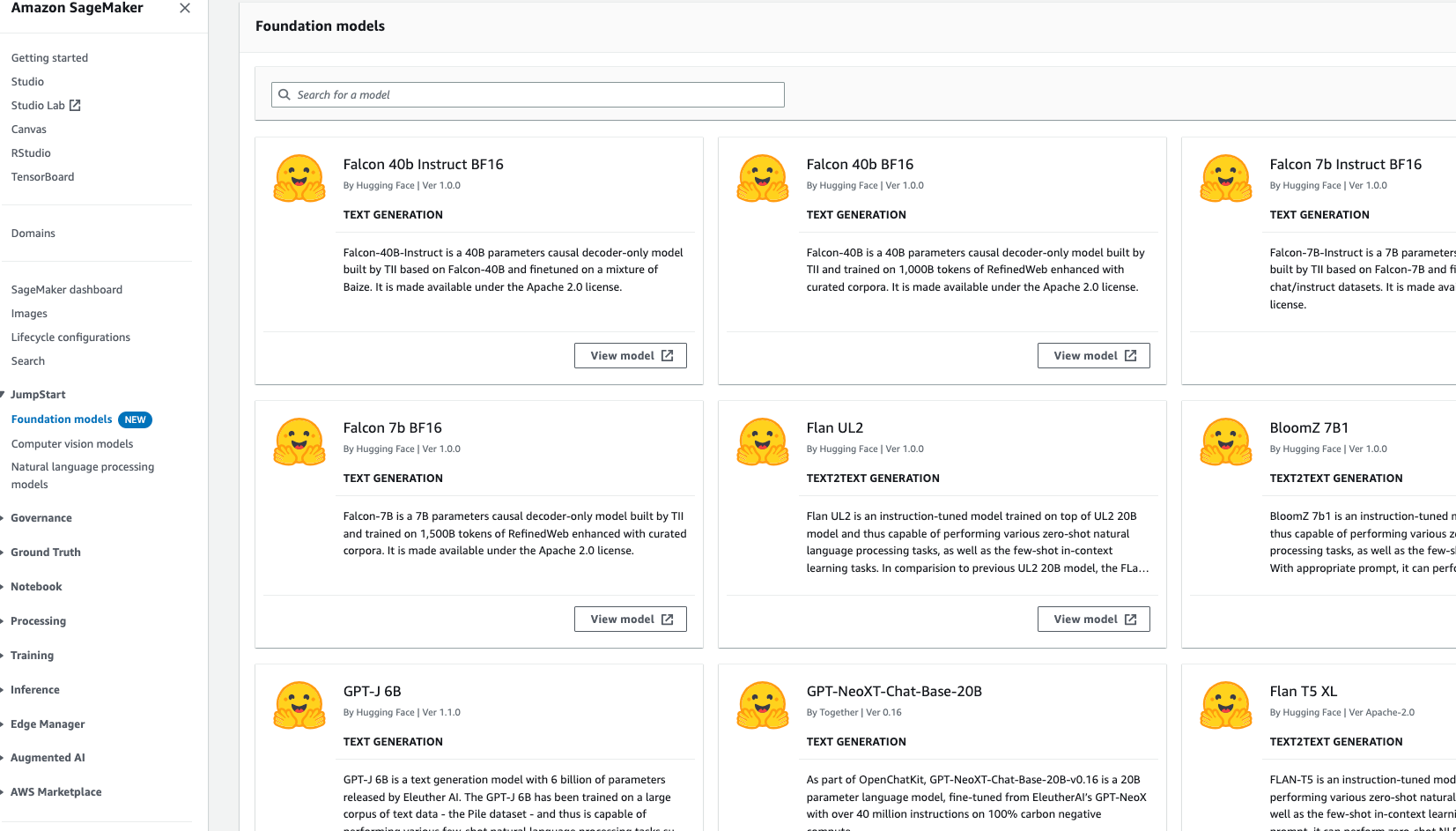Open TensorBoard from the sidebar
This screenshot has height=831, width=1456.
42,177
